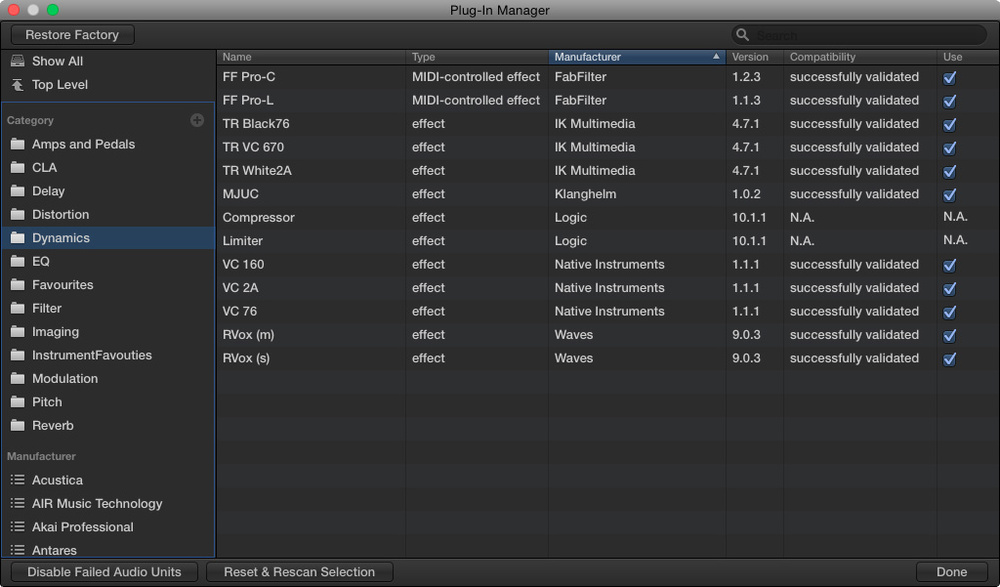The image size is (1000, 587).
Task: Click the InstrumentFavouties folder icon
Action: click(18, 355)
